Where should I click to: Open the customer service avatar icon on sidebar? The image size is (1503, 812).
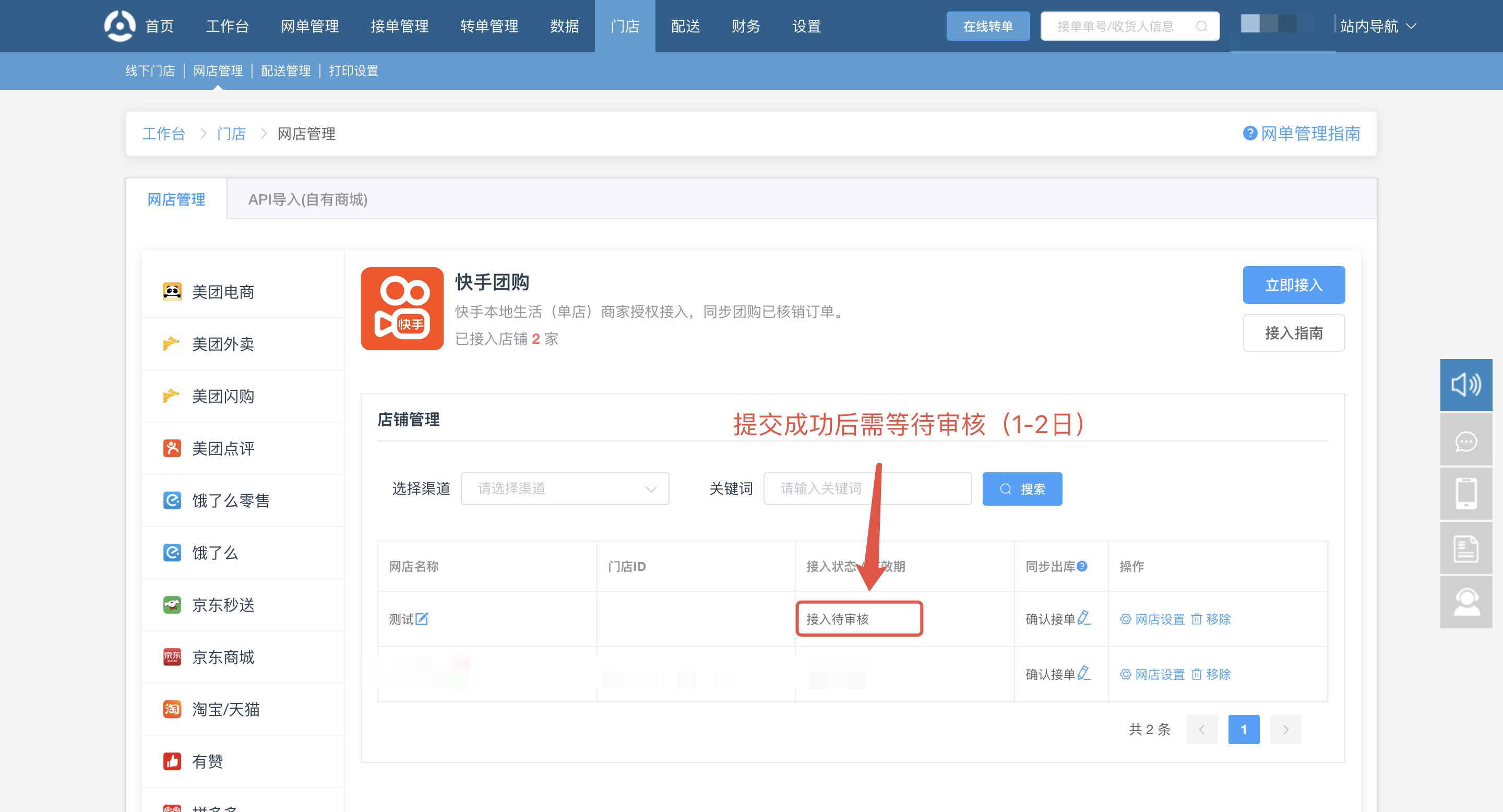click(x=1465, y=603)
